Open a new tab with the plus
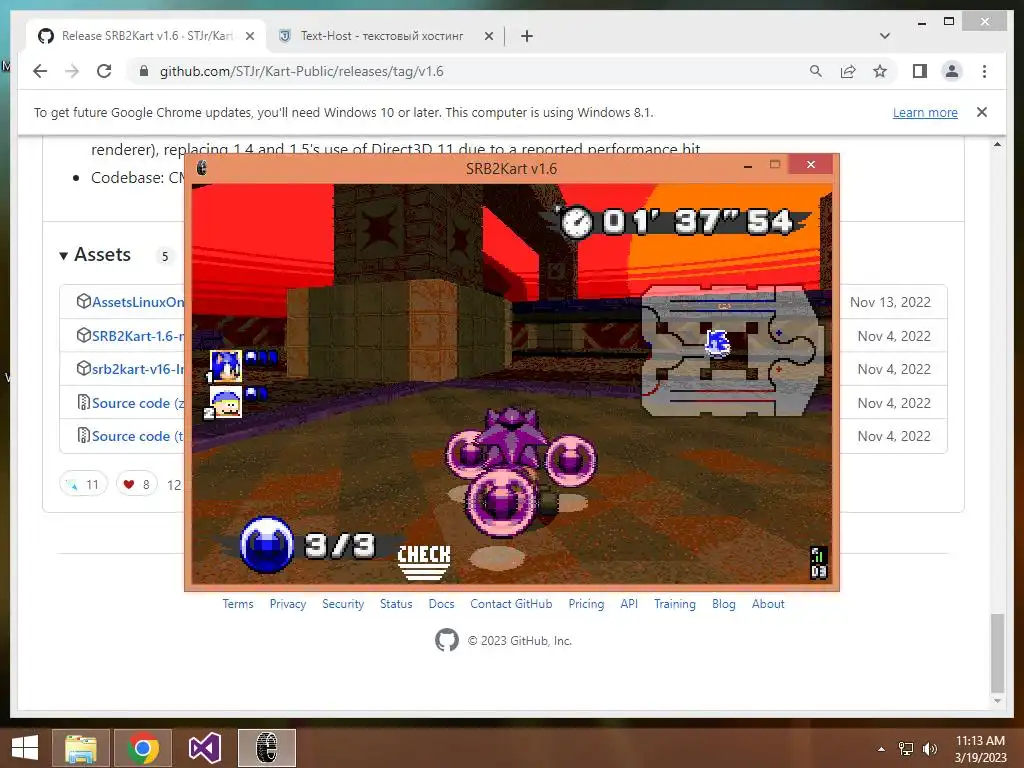 click(527, 36)
